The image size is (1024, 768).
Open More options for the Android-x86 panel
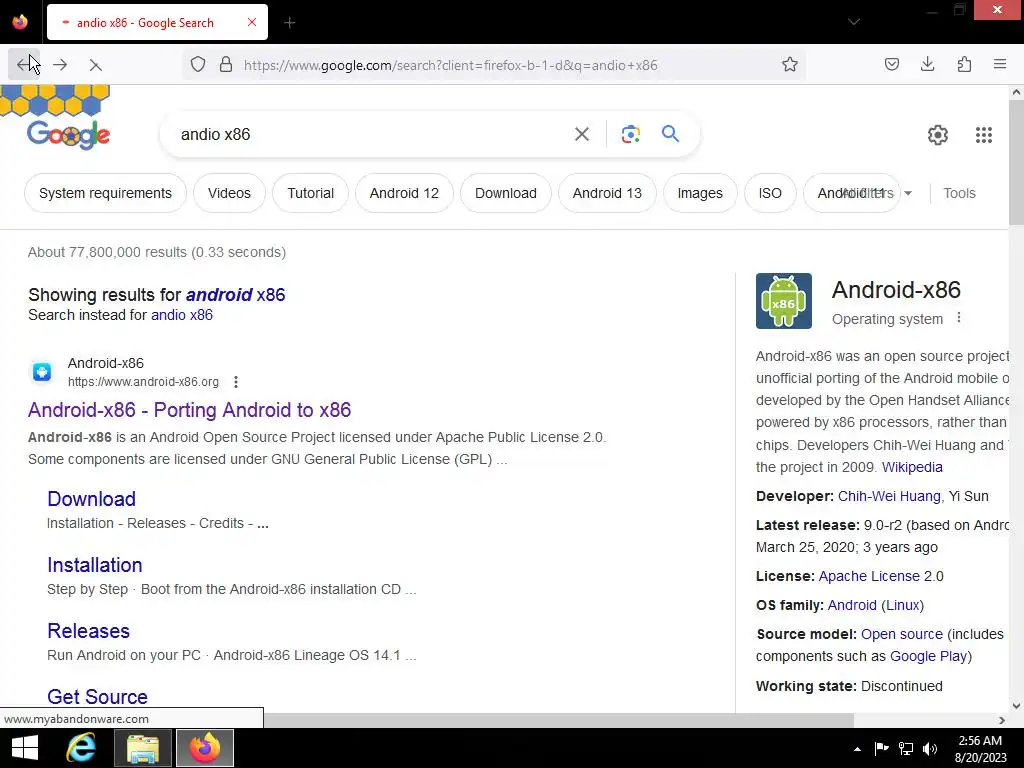959,318
